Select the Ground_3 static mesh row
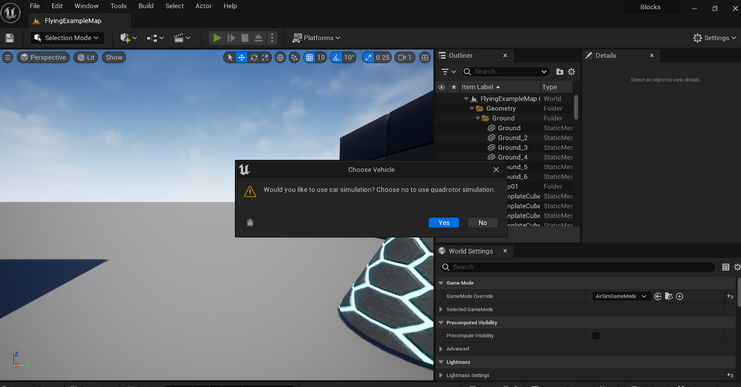The image size is (741, 387). tap(504, 147)
